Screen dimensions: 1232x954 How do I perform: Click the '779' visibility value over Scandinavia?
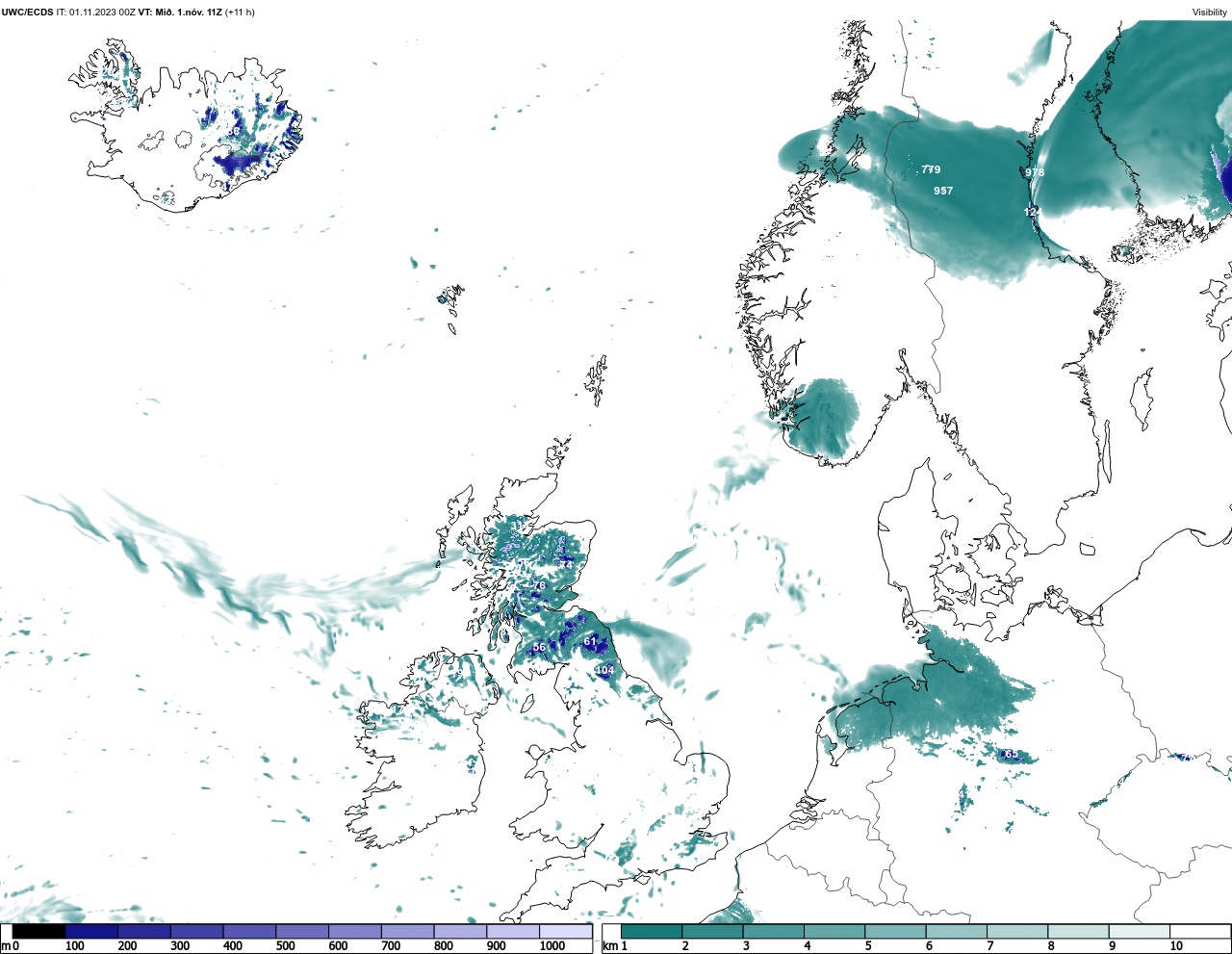pos(931,169)
